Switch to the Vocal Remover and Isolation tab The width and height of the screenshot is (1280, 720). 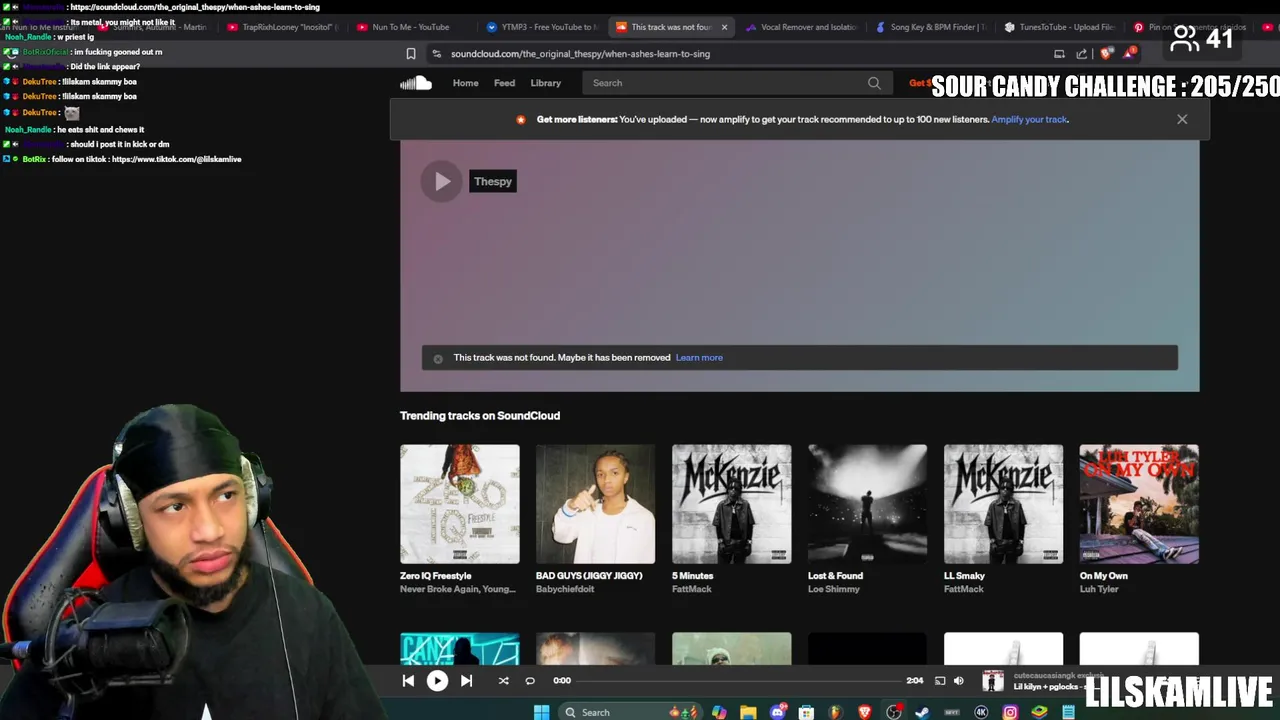802,27
